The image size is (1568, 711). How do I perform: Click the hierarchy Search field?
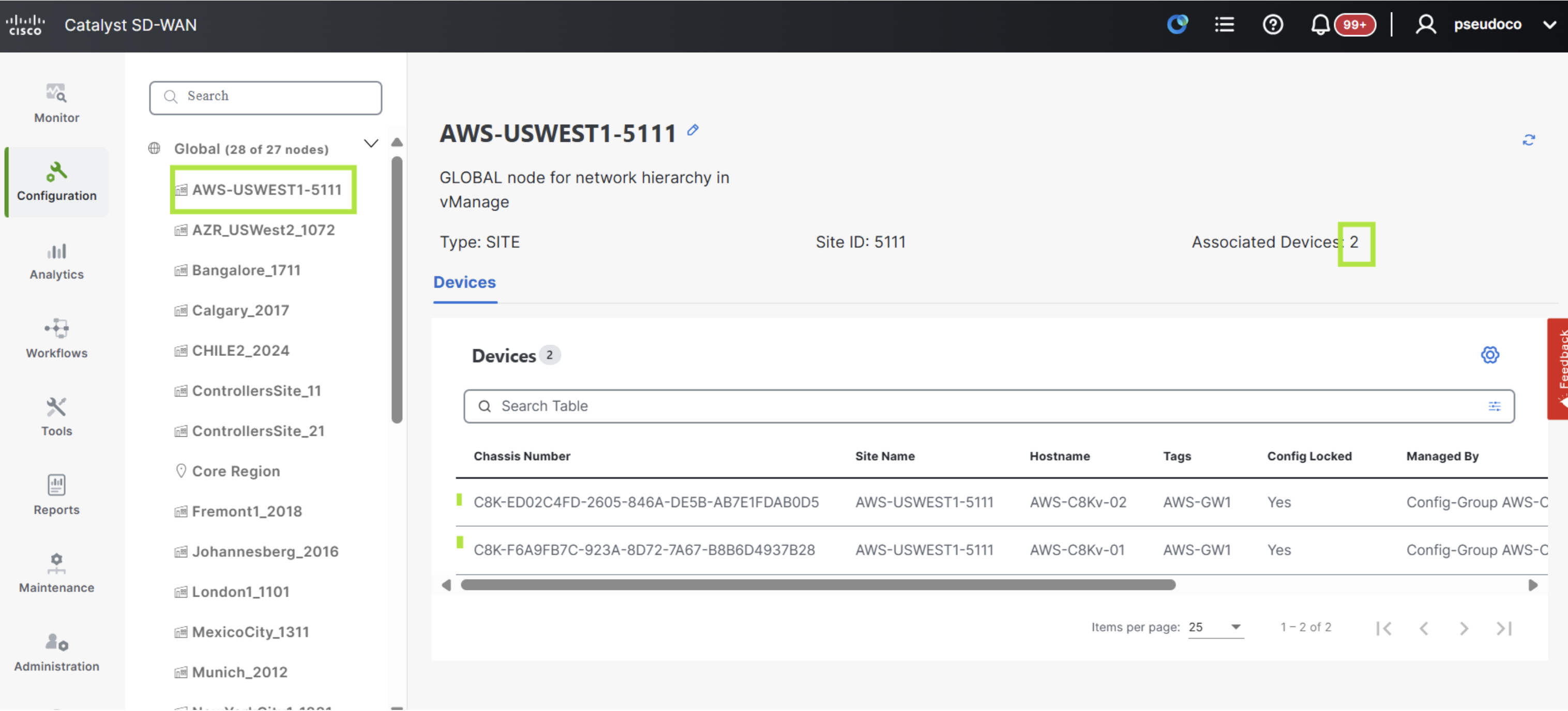tap(265, 97)
